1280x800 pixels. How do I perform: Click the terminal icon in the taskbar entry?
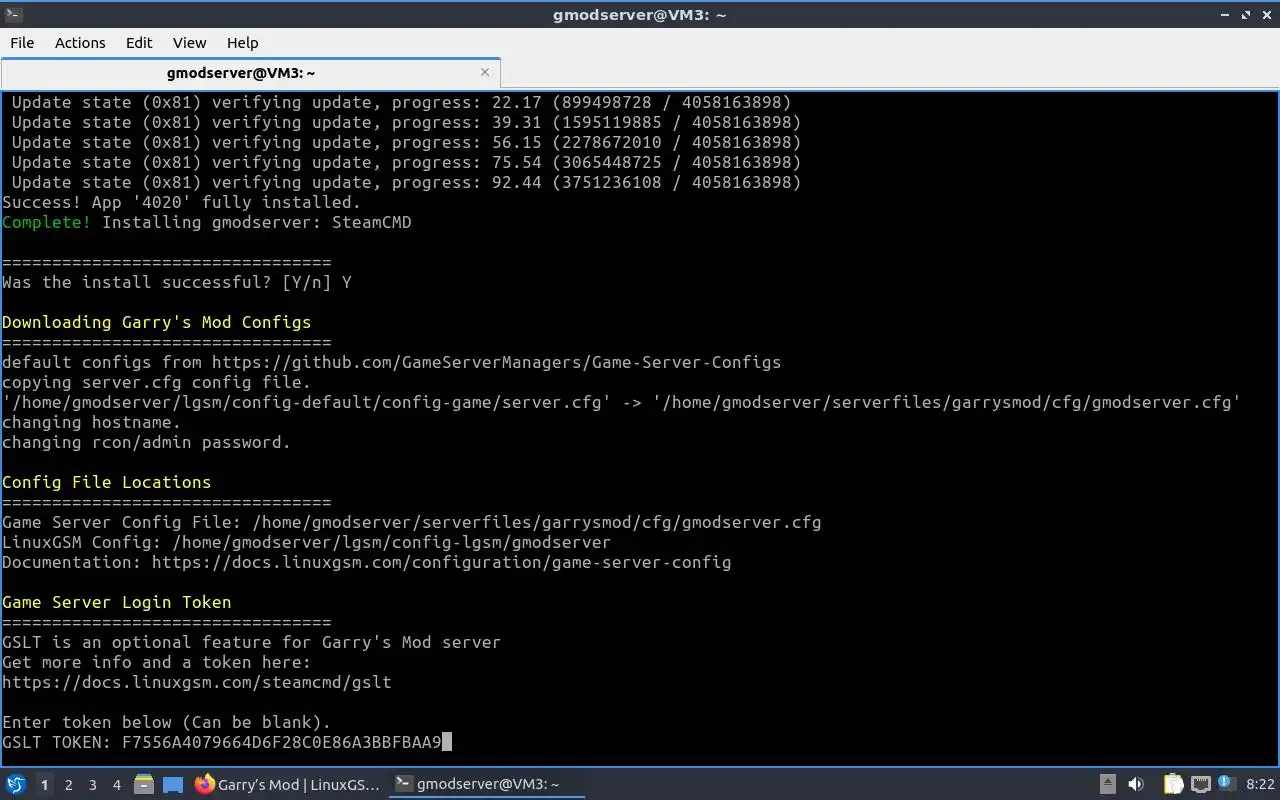click(403, 785)
